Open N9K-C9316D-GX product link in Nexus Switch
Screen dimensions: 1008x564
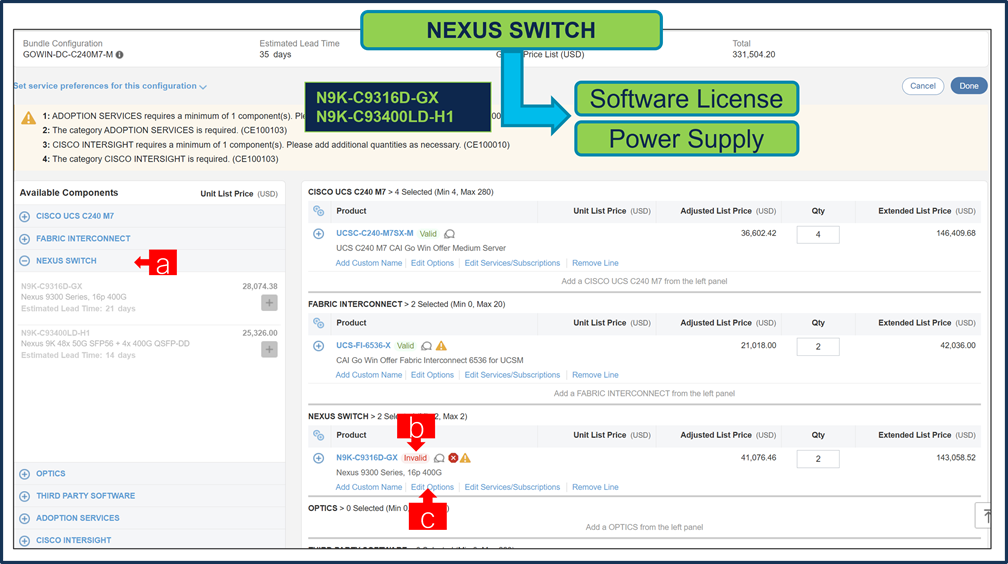coord(367,458)
